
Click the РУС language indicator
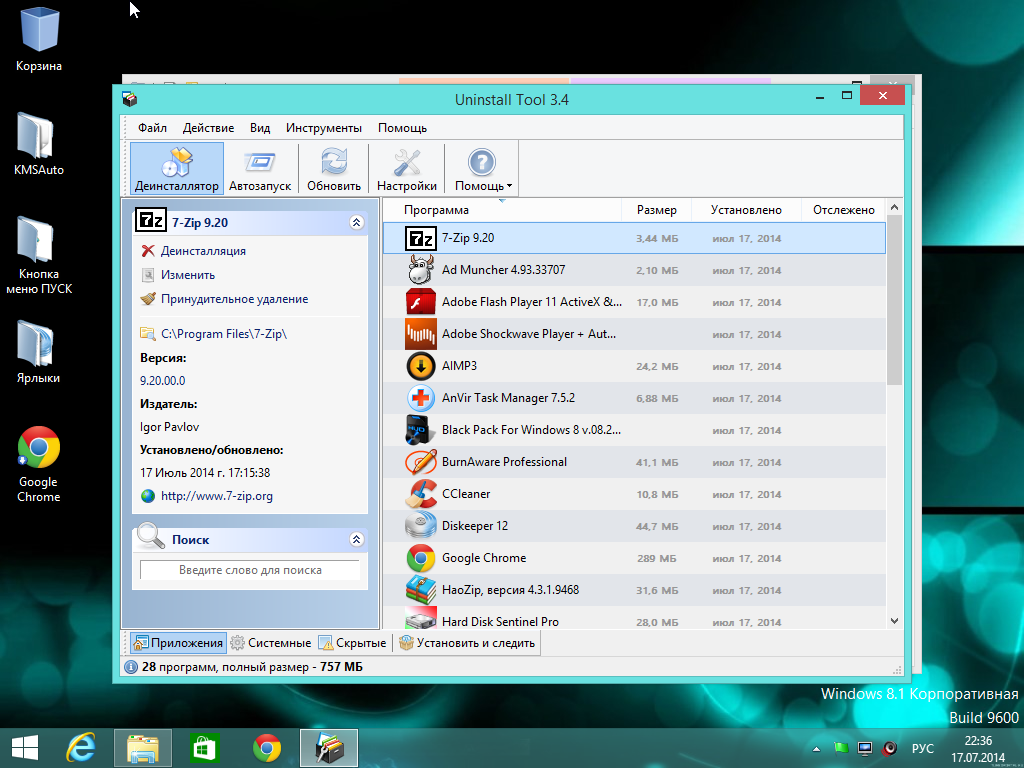(x=922, y=748)
